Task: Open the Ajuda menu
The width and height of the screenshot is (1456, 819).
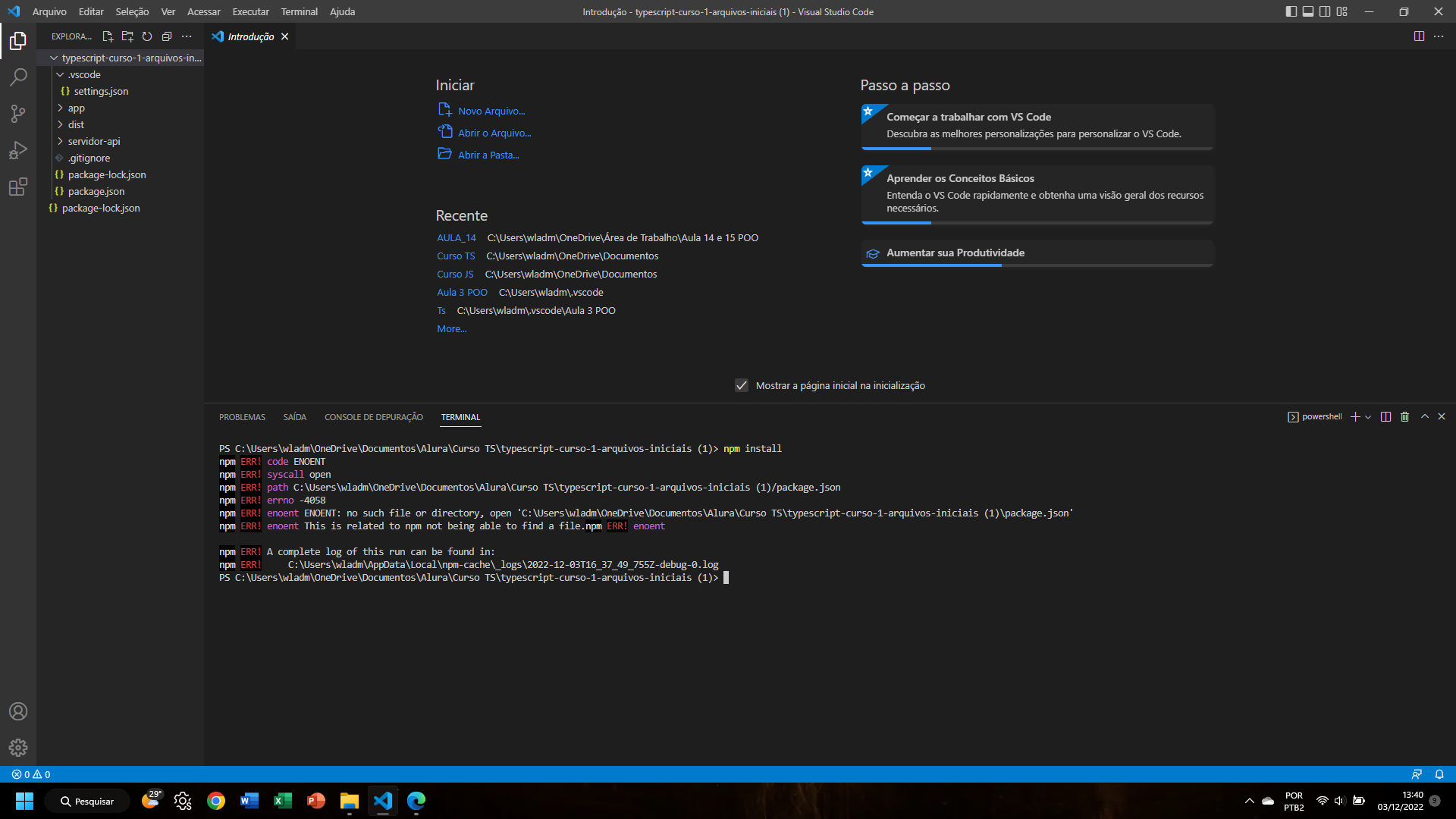Action: pyautogui.click(x=342, y=11)
